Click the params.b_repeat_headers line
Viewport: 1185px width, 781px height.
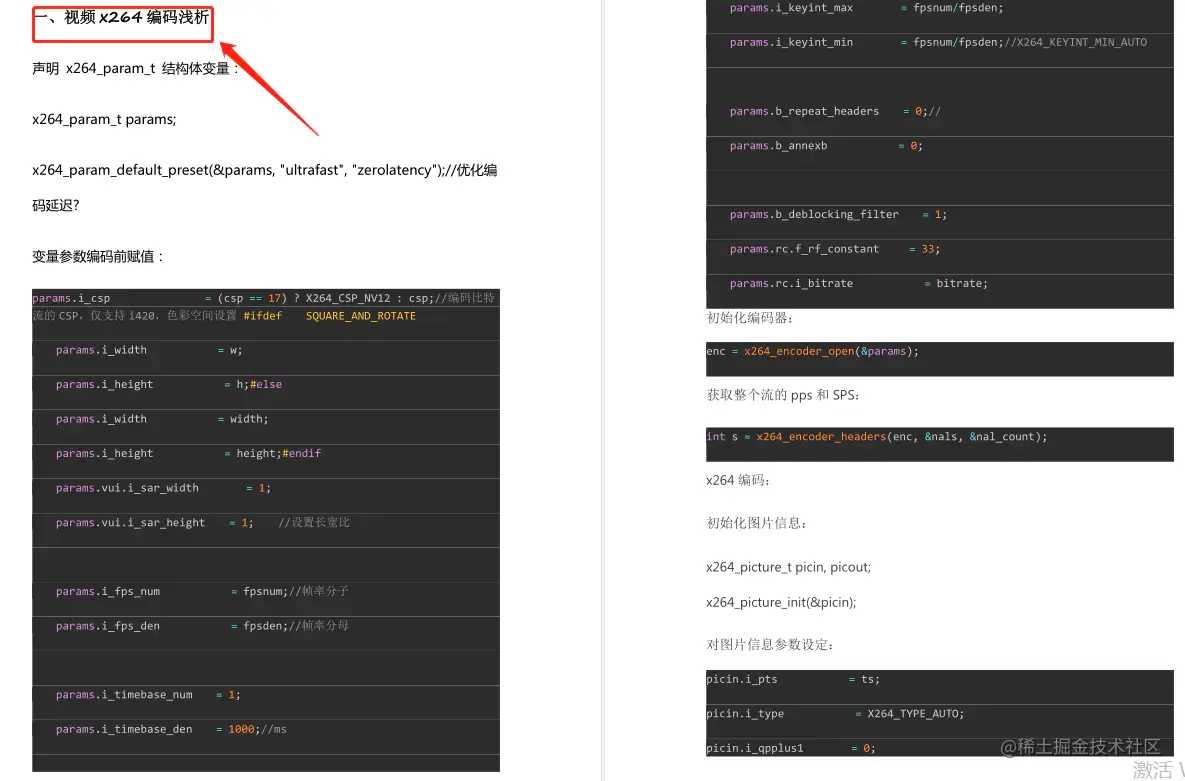click(x=835, y=111)
